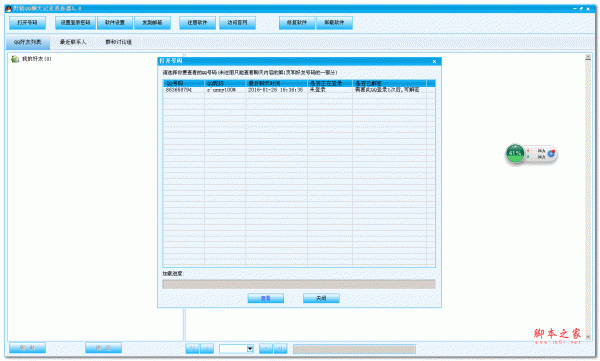This screenshot has height=361, width=600.
Task: Click the second button under the friends list
Action: click(103, 348)
